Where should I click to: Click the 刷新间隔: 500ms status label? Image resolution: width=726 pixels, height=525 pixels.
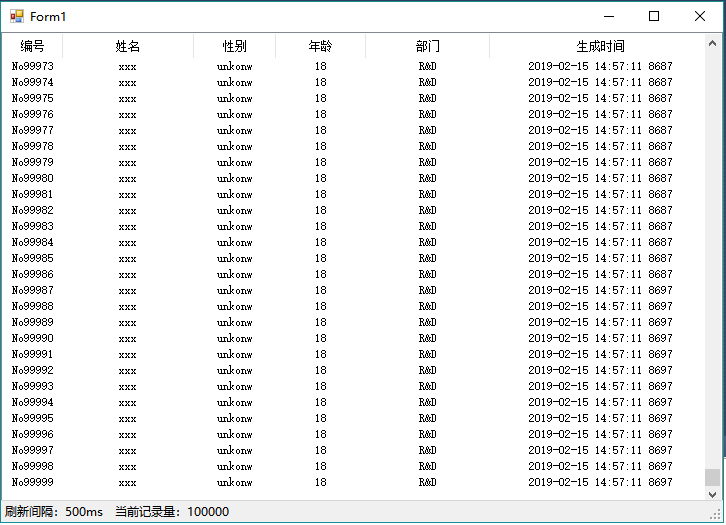[54, 512]
